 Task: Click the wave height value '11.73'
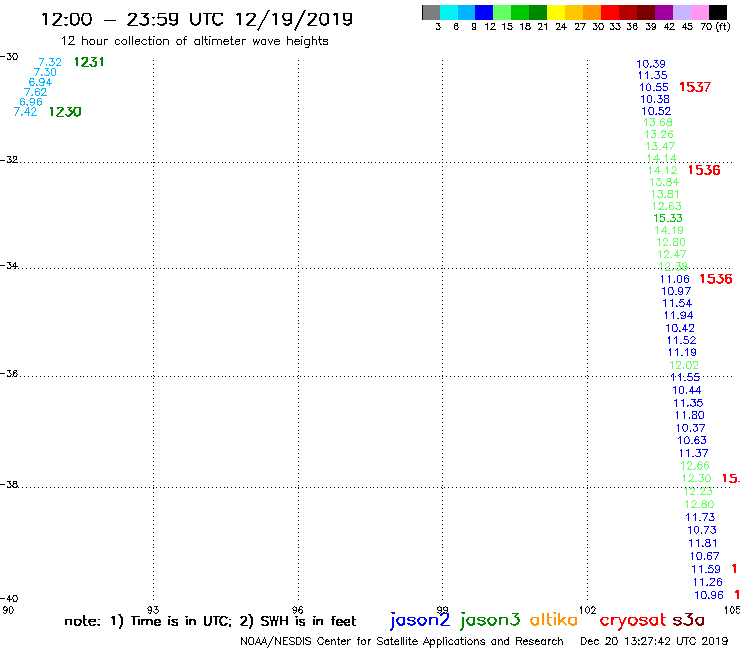click(x=700, y=517)
